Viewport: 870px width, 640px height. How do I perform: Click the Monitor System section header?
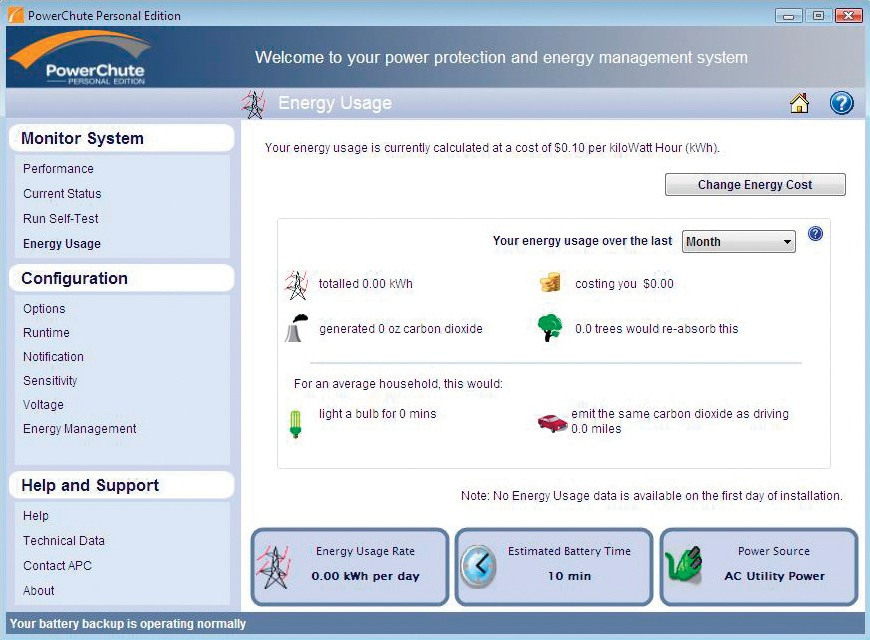tap(122, 138)
